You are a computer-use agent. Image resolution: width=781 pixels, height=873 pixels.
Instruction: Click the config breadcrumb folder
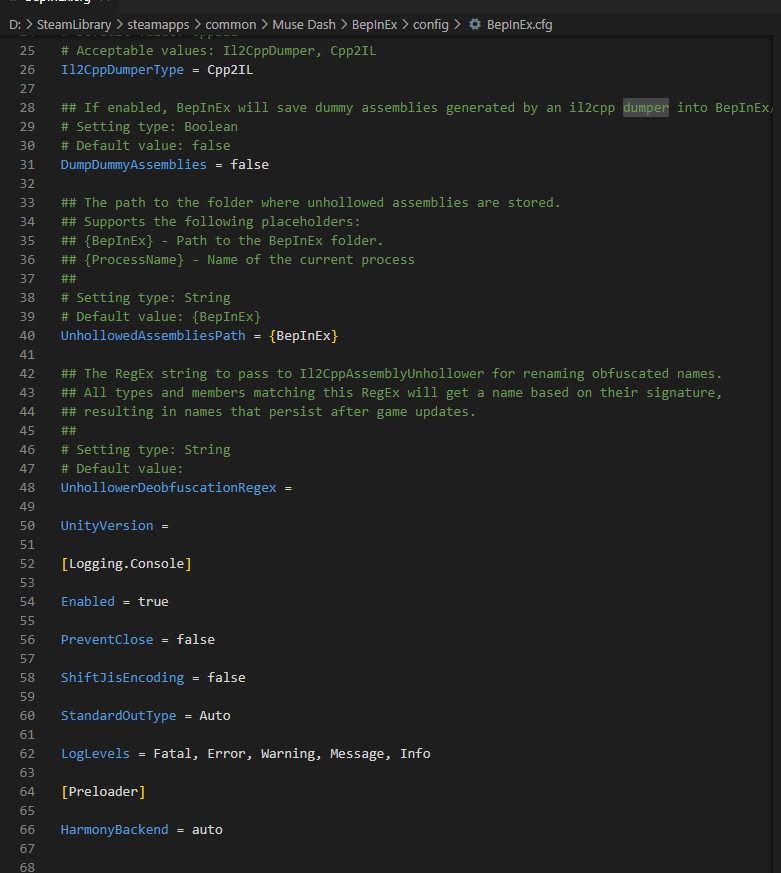pos(431,24)
